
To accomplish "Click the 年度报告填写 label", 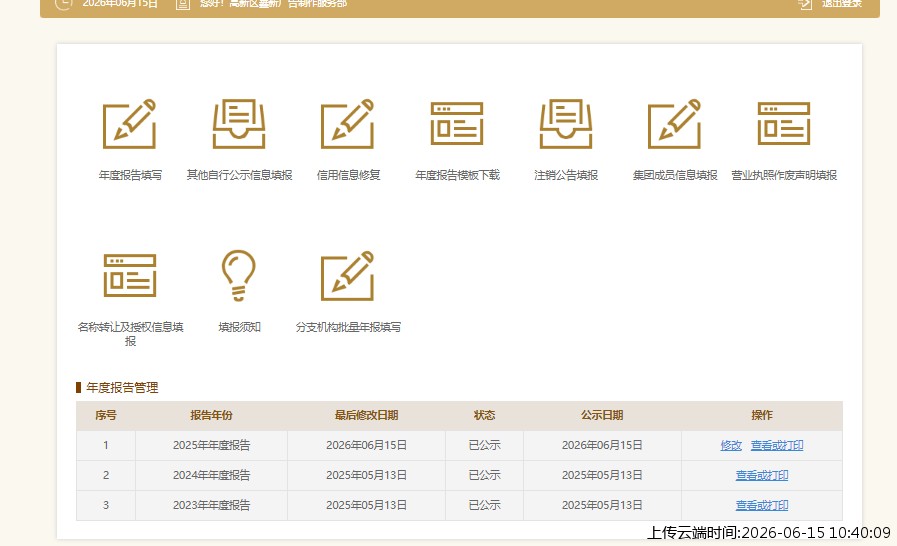I will (x=130, y=175).
